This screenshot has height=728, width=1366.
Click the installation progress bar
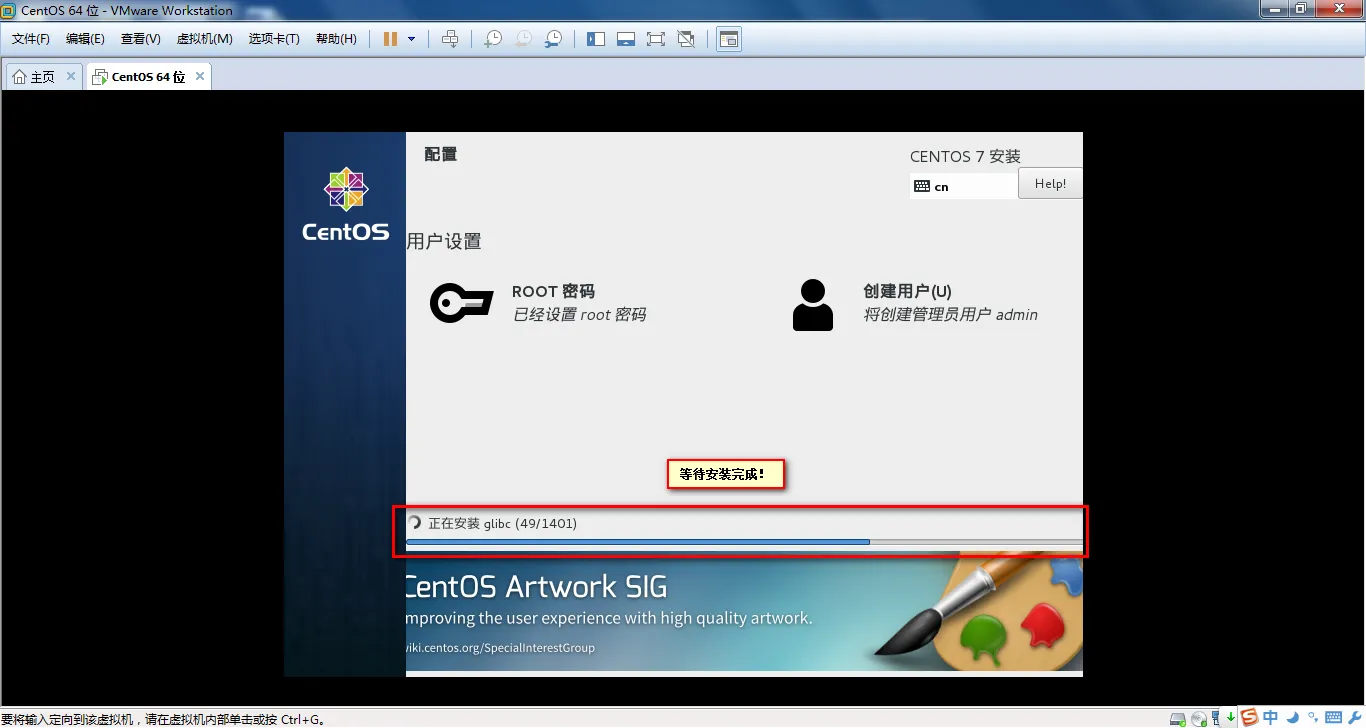[744, 542]
